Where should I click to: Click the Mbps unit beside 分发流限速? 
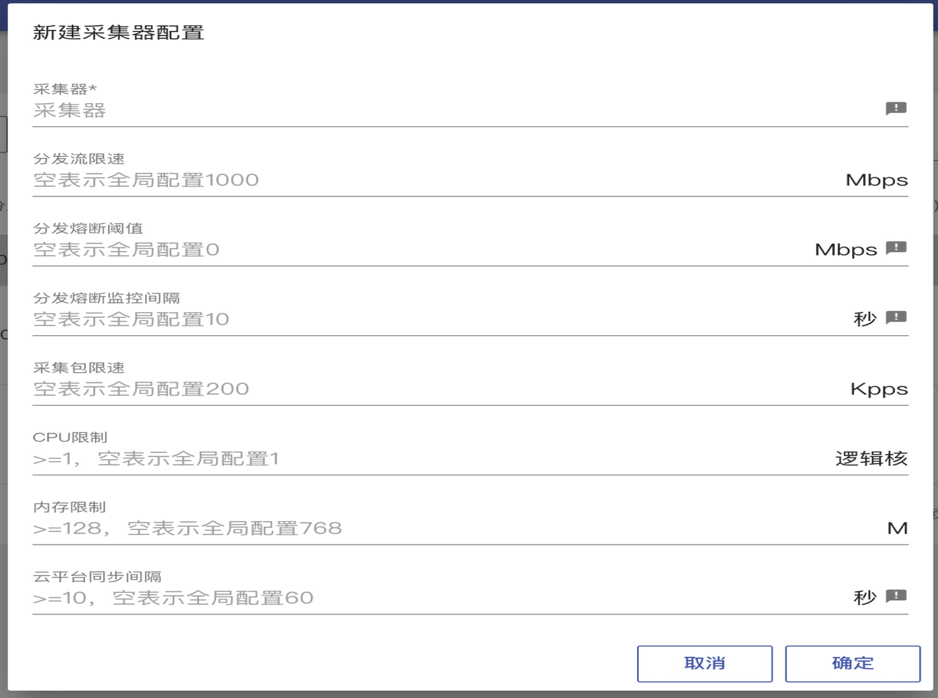tap(876, 180)
